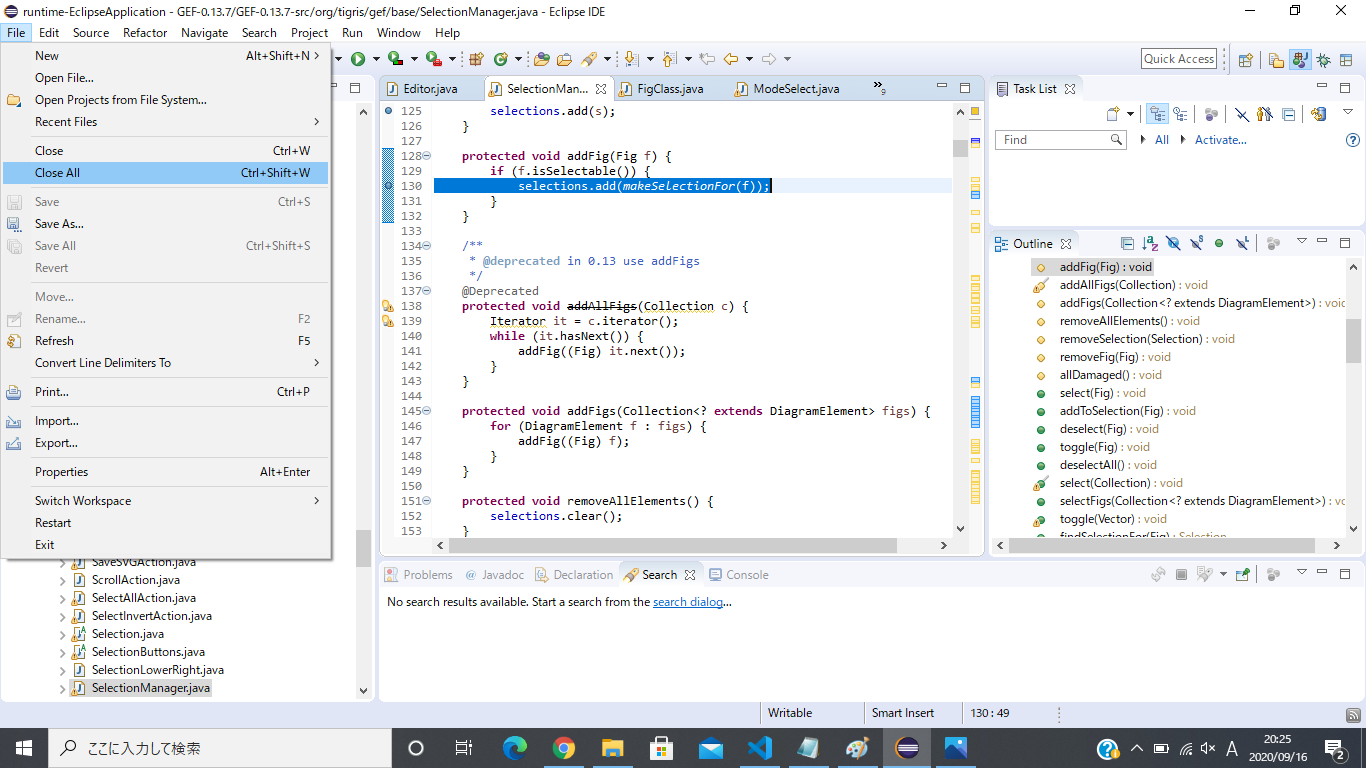This screenshot has height=768, width=1366.
Task: Click the Search flashlight toolbar icon
Action: pyautogui.click(x=590, y=59)
